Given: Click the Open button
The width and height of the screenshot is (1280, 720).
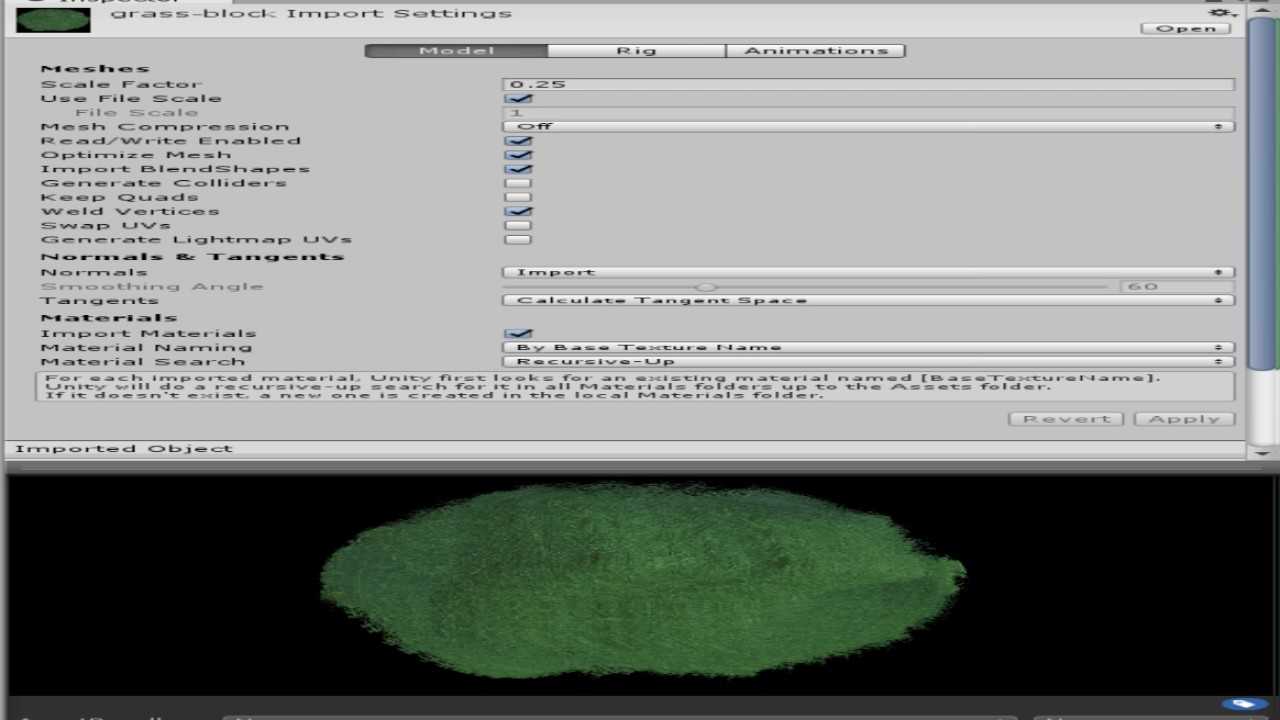Looking at the screenshot, I should click(x=1186, y=28).
